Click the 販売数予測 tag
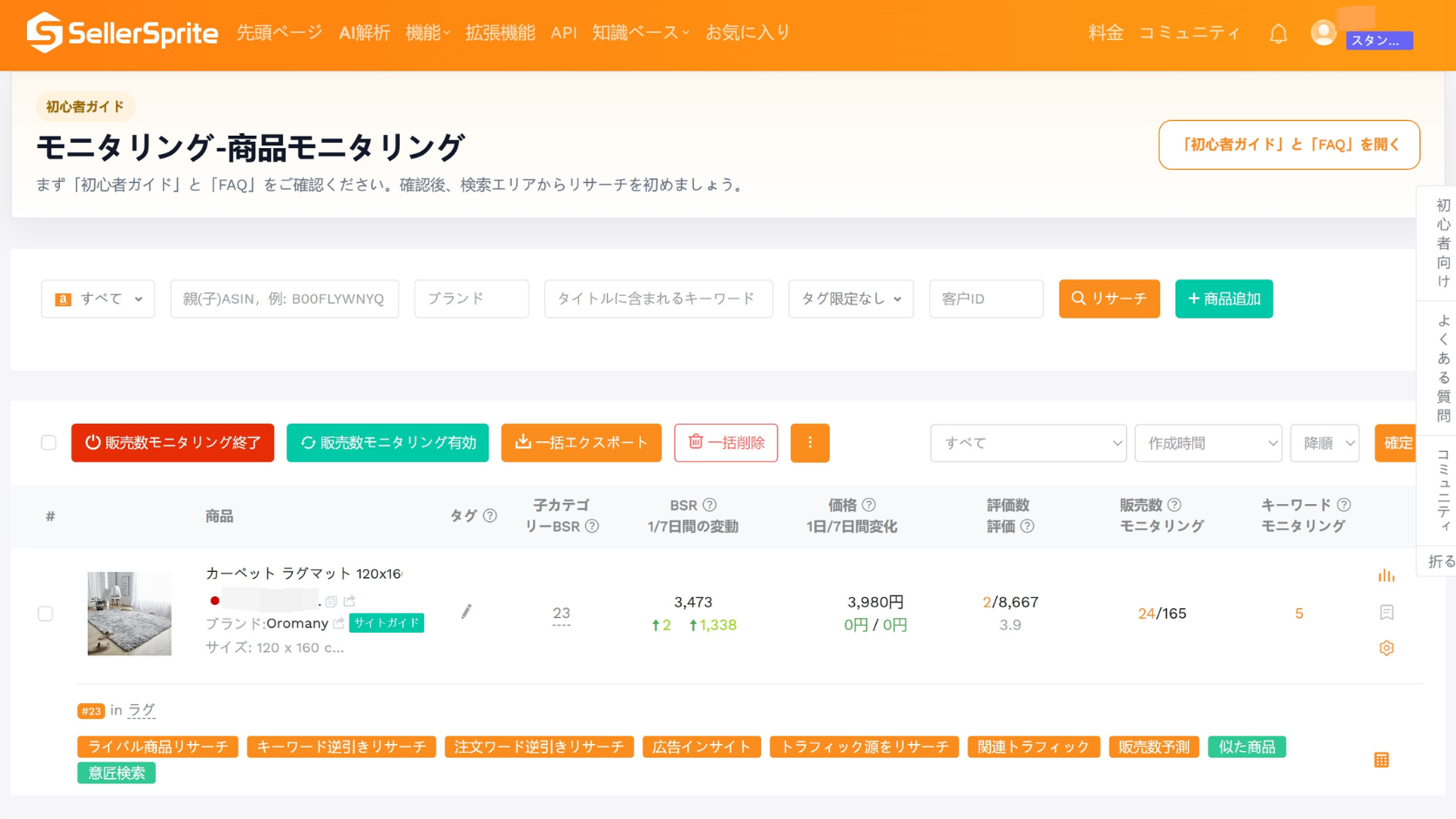 [1154, 747]
